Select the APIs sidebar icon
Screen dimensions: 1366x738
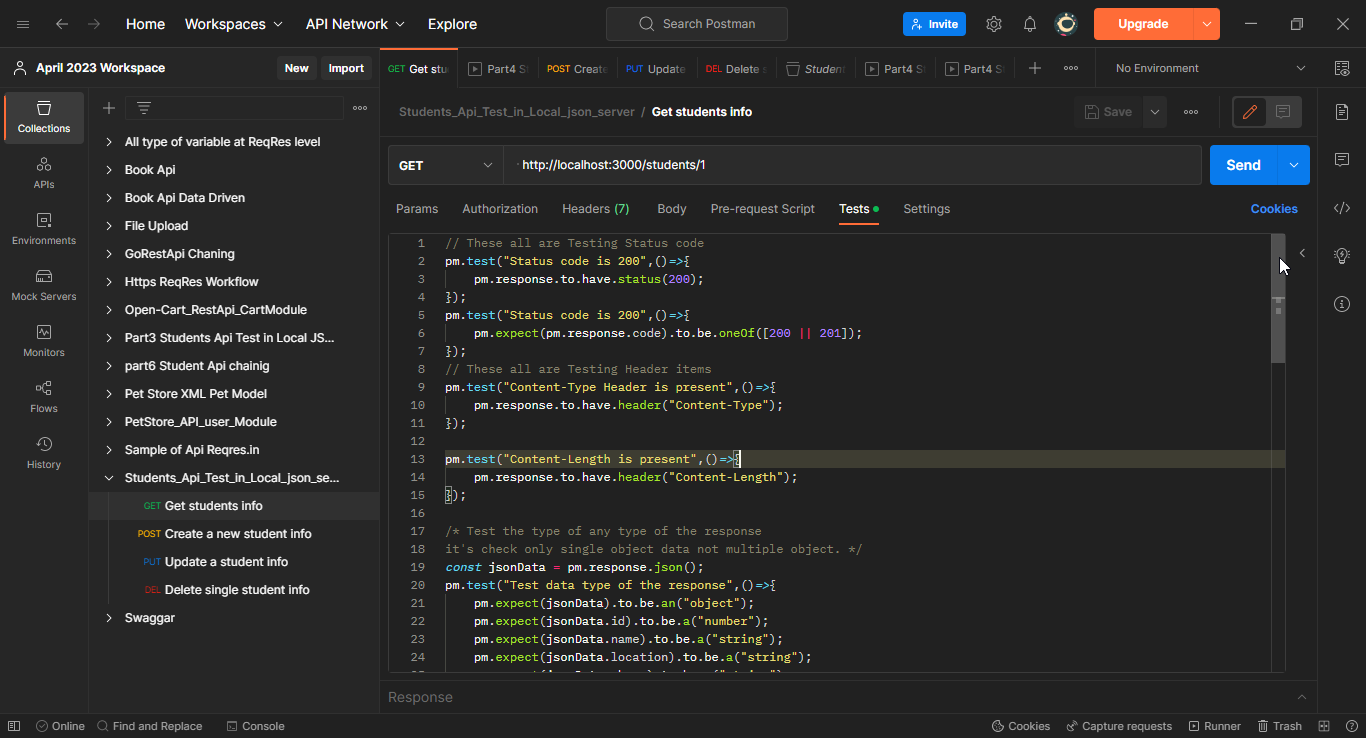(x=43, y=172)
